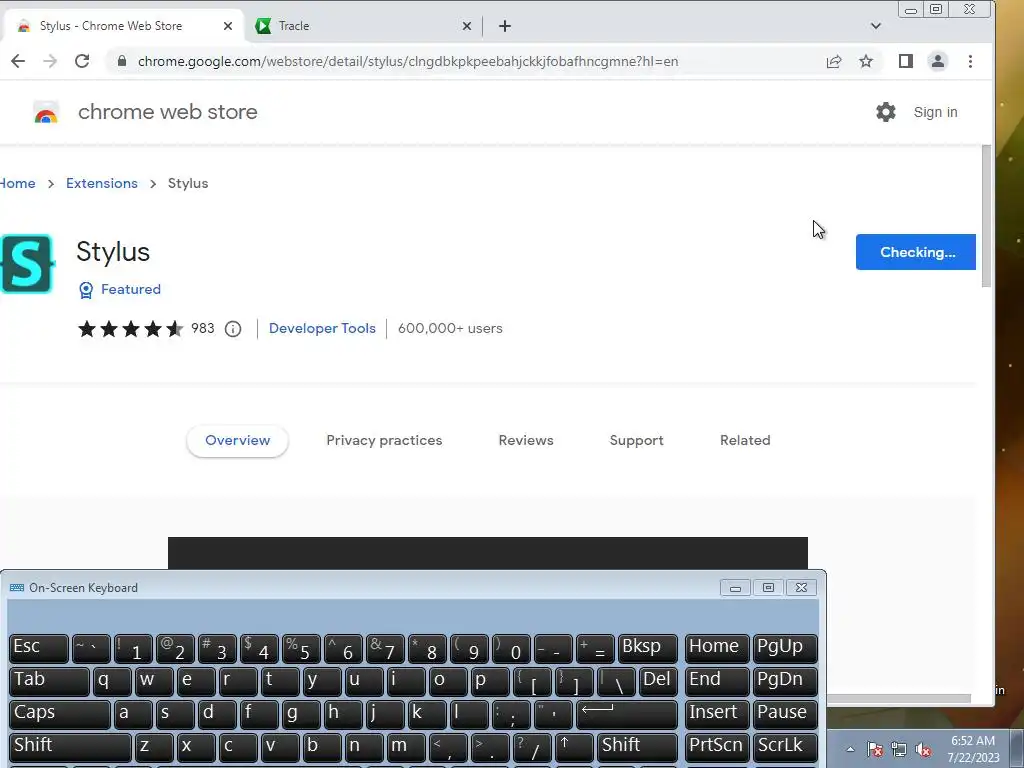Click the chrome web store logo
This screenshot has height=768, width=1024.
coord(46,112)
